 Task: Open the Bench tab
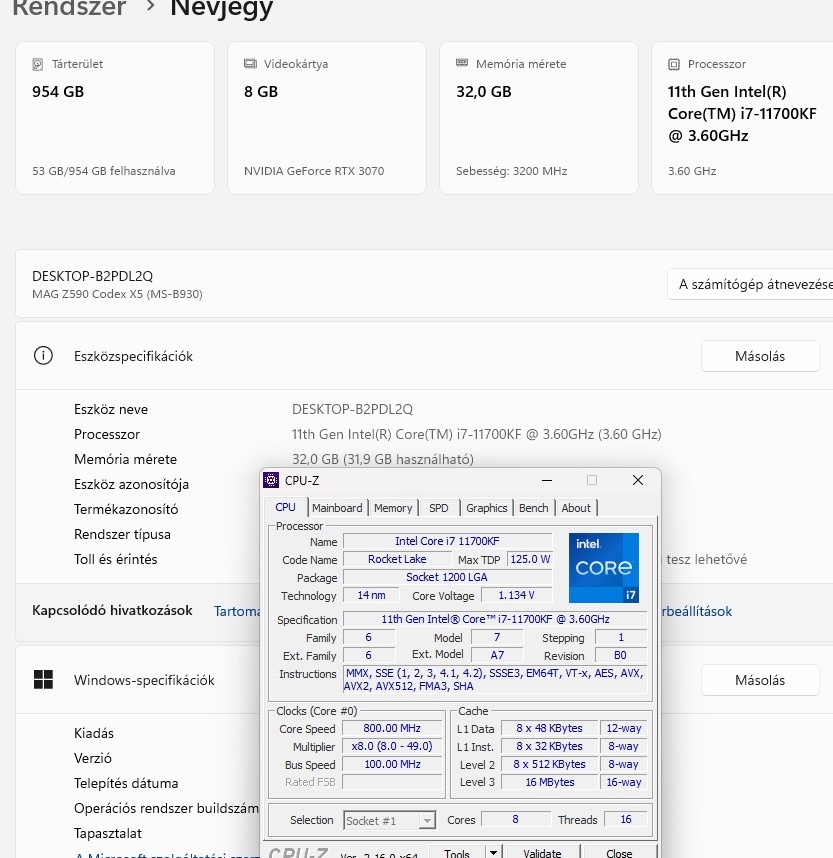533,508
